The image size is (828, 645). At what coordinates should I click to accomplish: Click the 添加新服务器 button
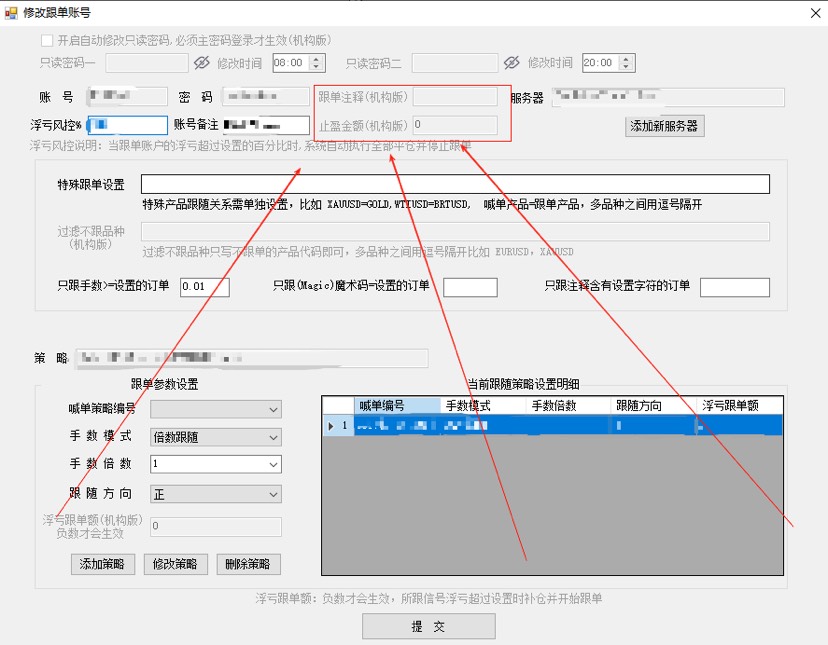coord(664,126)
